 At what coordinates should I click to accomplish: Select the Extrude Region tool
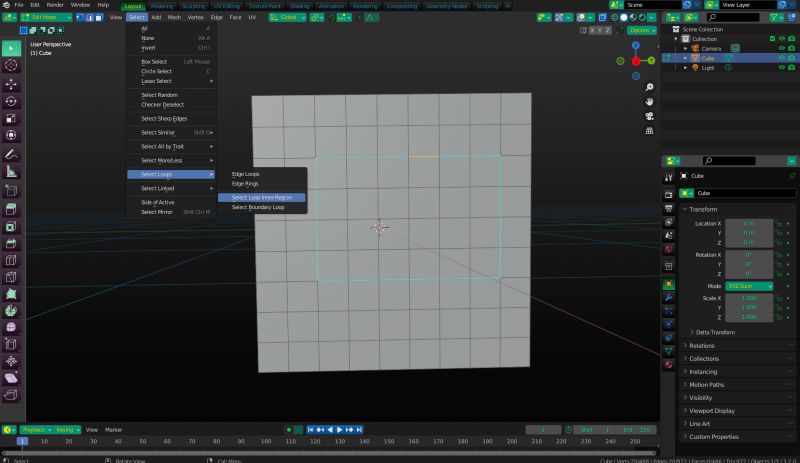coord(11,209)
